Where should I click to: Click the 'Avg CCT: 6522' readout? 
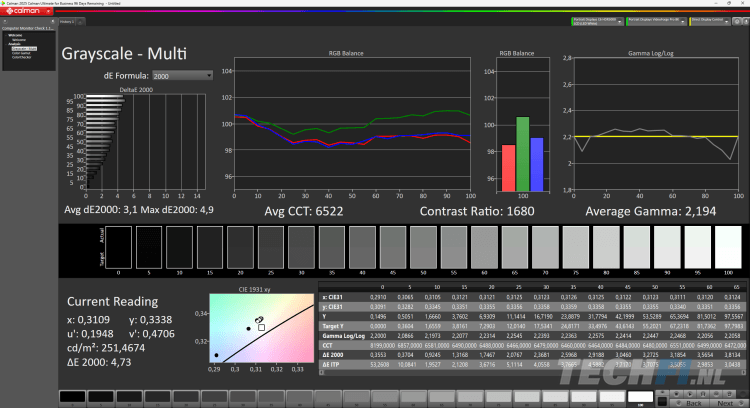coord(304,211)
